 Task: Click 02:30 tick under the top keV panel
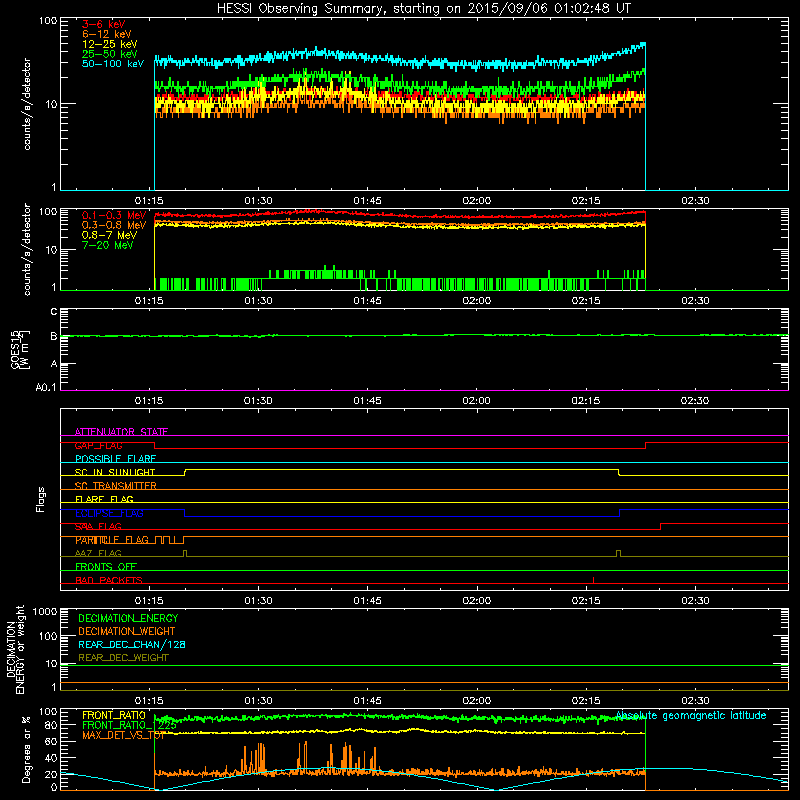[x=695, y=201]
